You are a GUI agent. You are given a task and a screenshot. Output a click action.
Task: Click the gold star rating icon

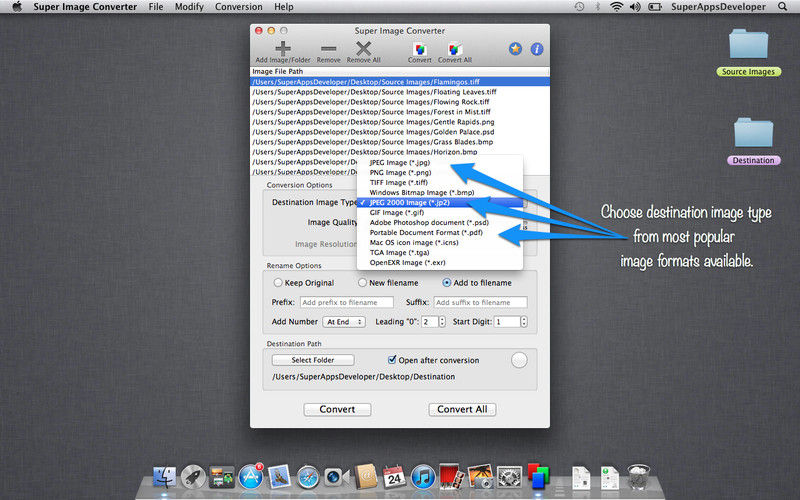point(515,48)
